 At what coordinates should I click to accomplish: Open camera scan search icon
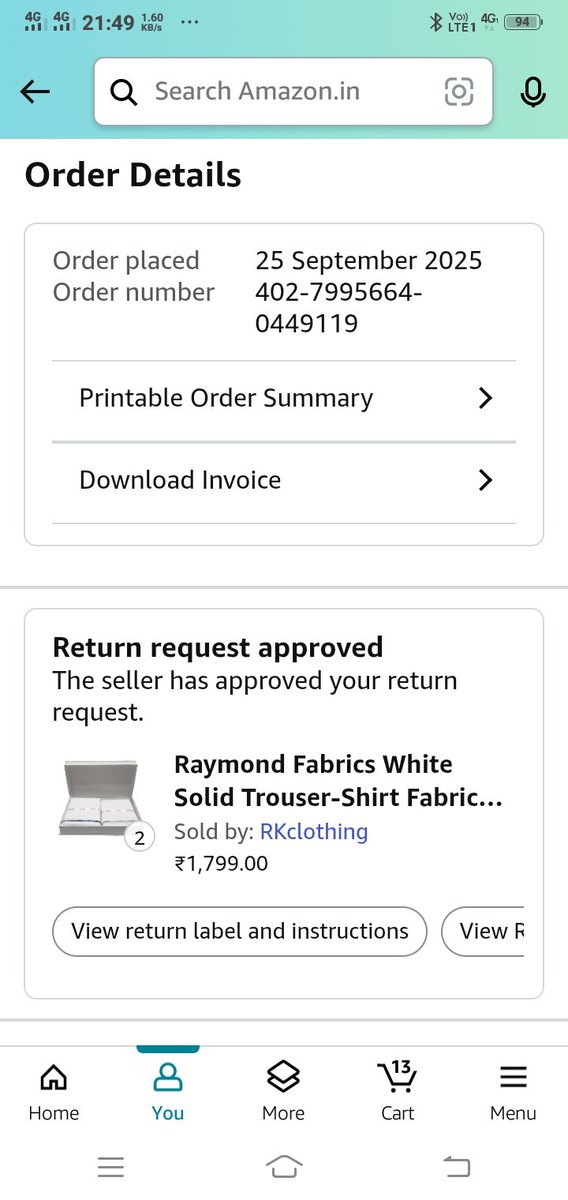tap(458, 92)
